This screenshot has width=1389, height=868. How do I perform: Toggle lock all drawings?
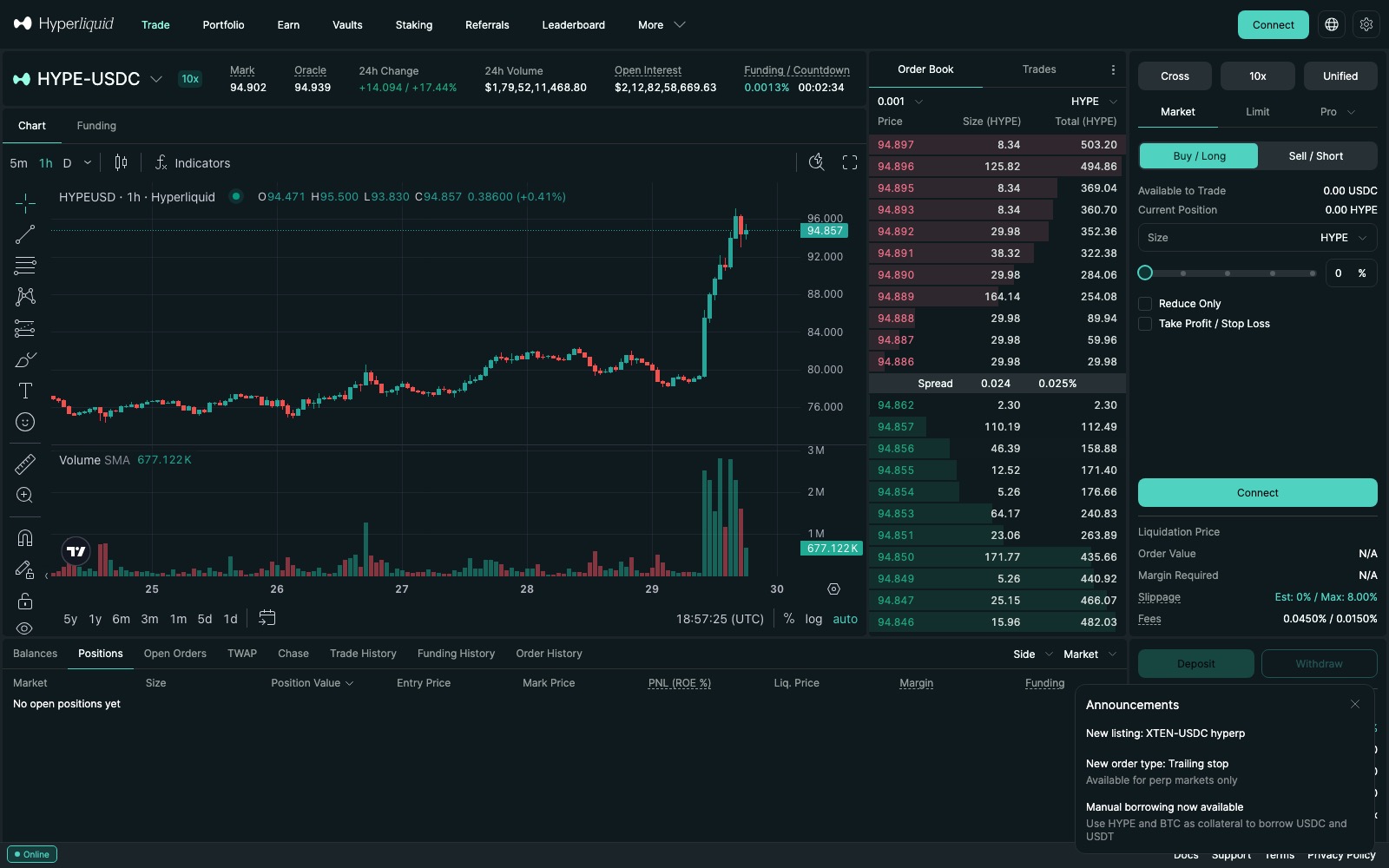[25, 601]
